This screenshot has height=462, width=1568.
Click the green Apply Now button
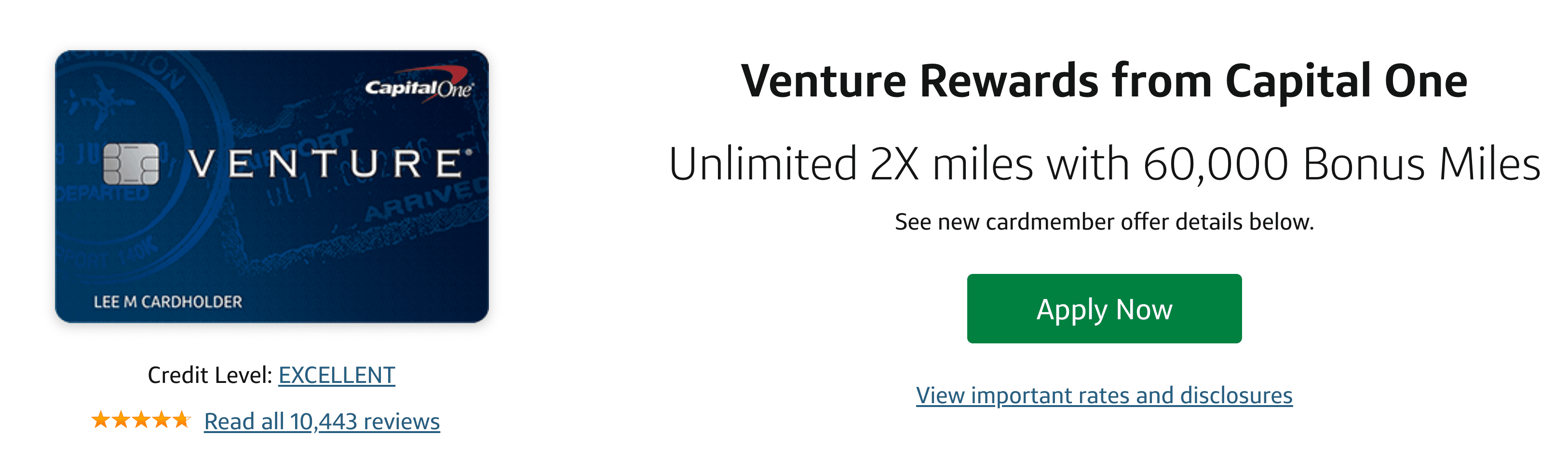(x=1104, y=309)
